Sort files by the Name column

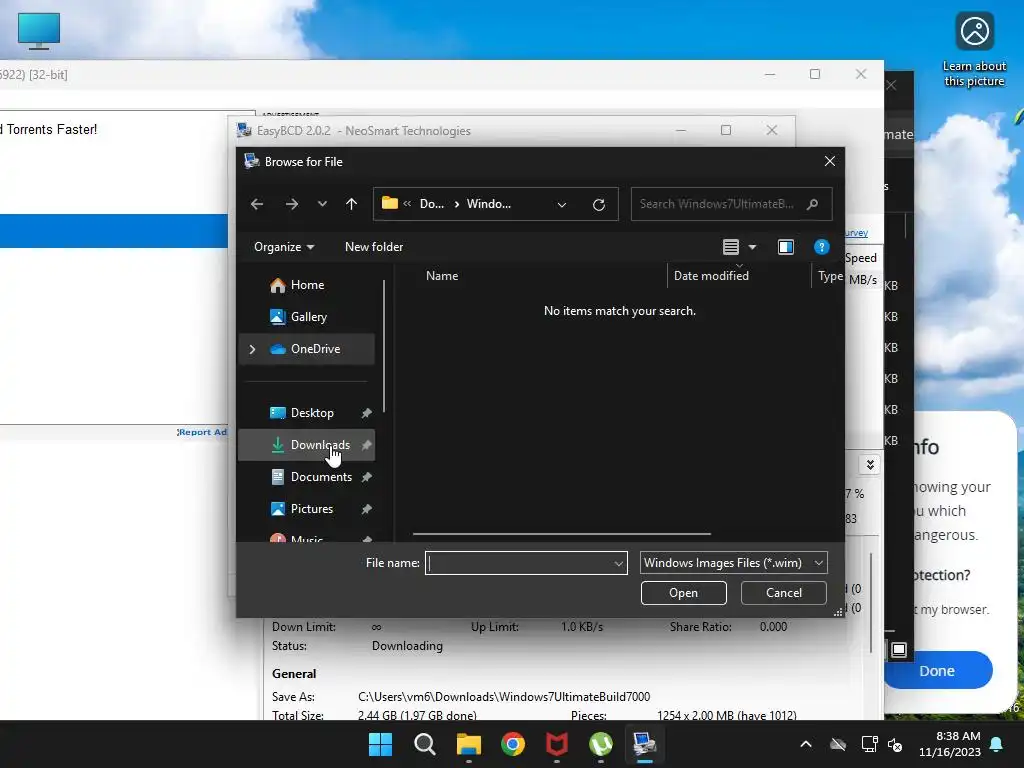pos(442,276)
